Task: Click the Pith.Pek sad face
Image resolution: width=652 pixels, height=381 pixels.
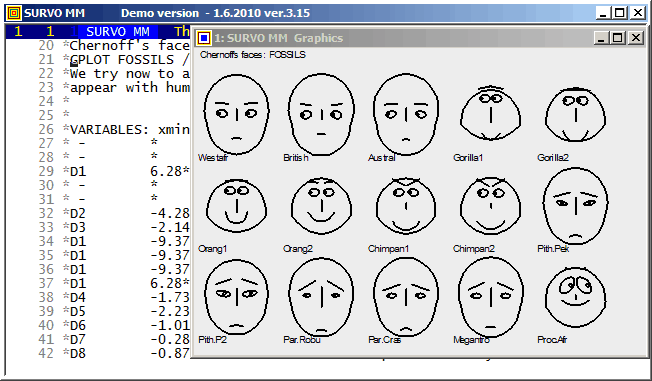Action: pyautogui.click(x=576, y=206)
